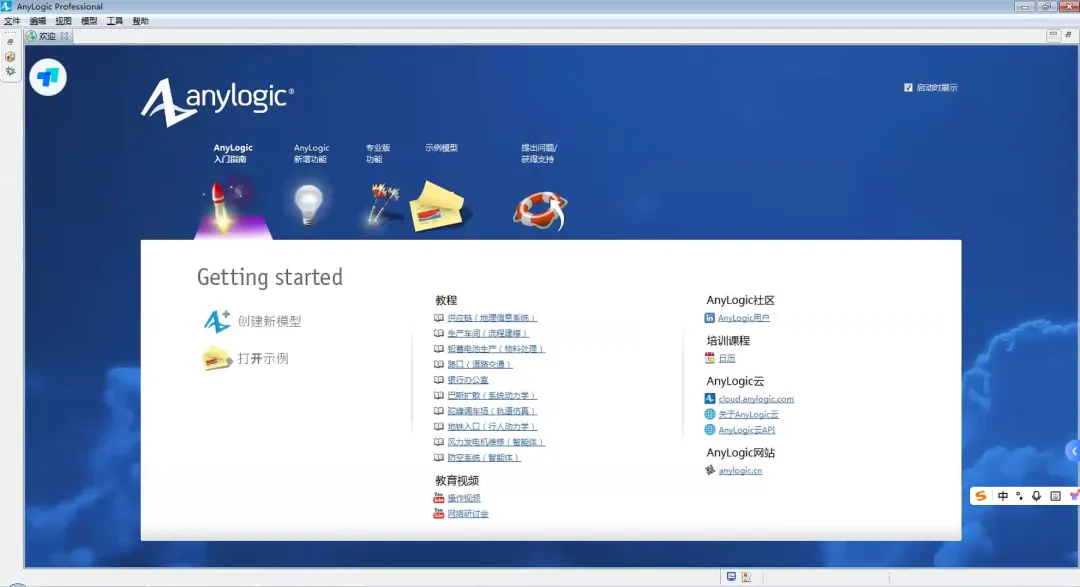Toggle the 中 language mode in IME bar
Screen dimensions: 1080x587
1003,496
